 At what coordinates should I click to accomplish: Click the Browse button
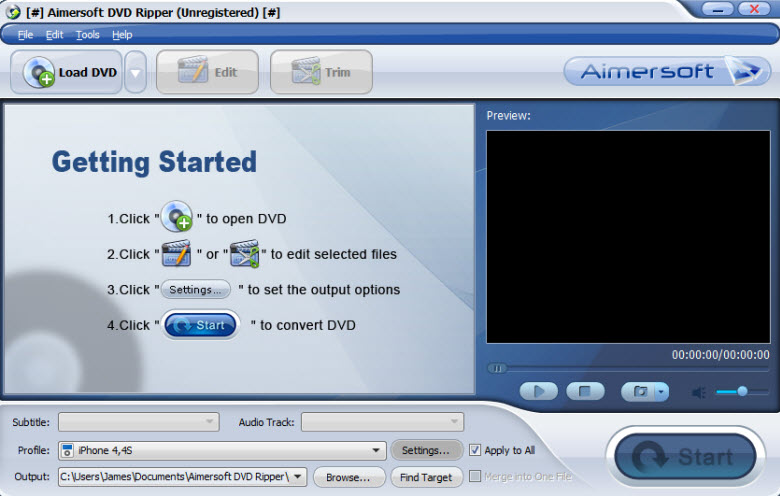click(x=349, y=477)
